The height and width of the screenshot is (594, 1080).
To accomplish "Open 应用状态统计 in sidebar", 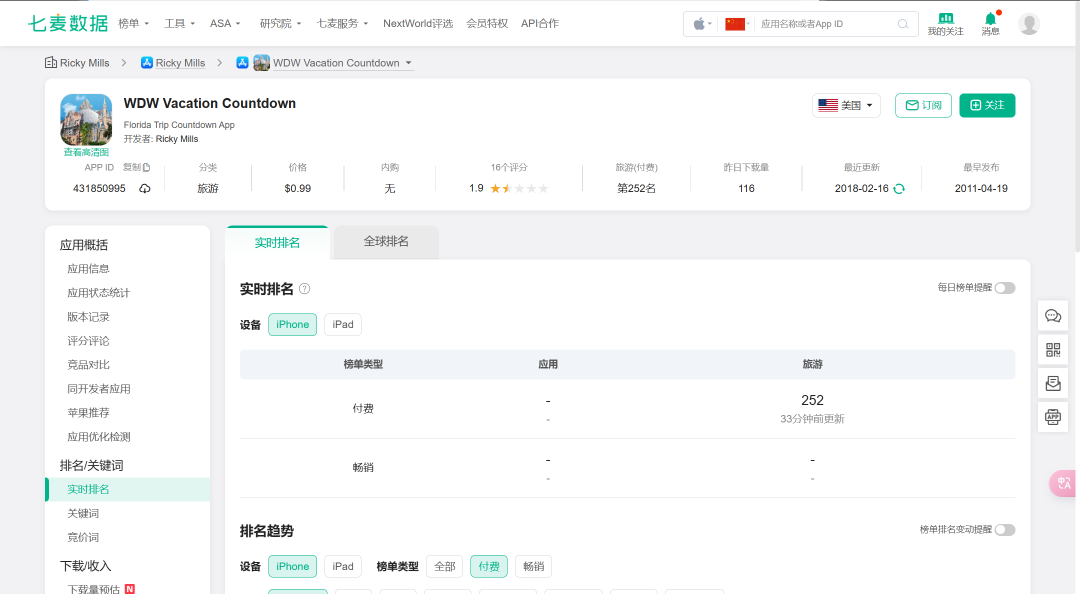I will [x=98, y=293].
